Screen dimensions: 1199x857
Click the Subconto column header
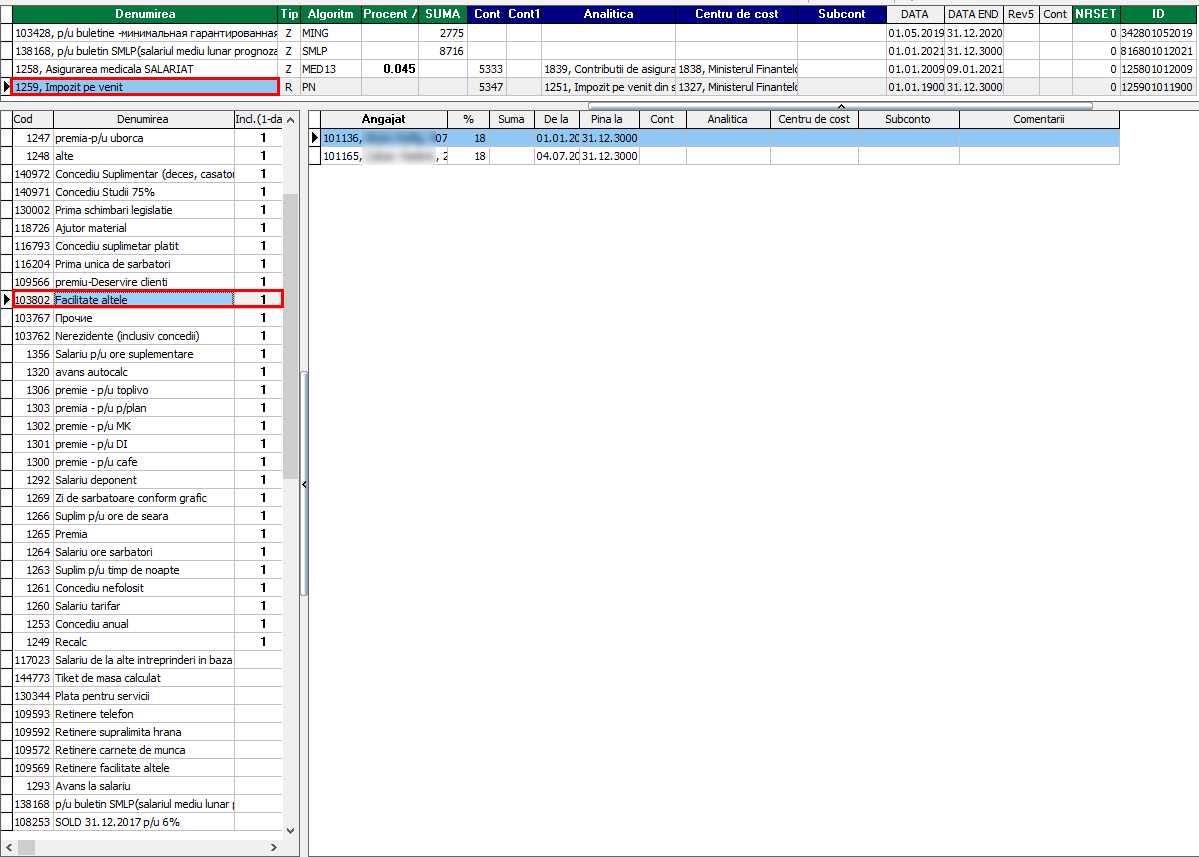pos(908,119)
